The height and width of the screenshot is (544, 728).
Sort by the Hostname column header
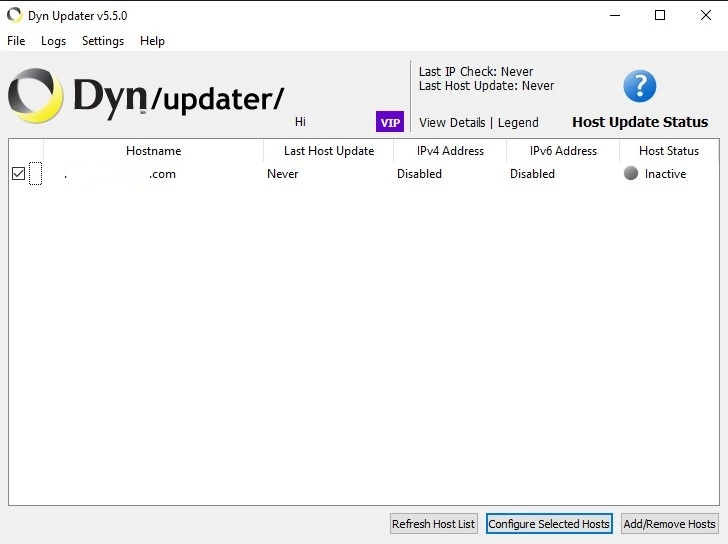tap(154, 151)
